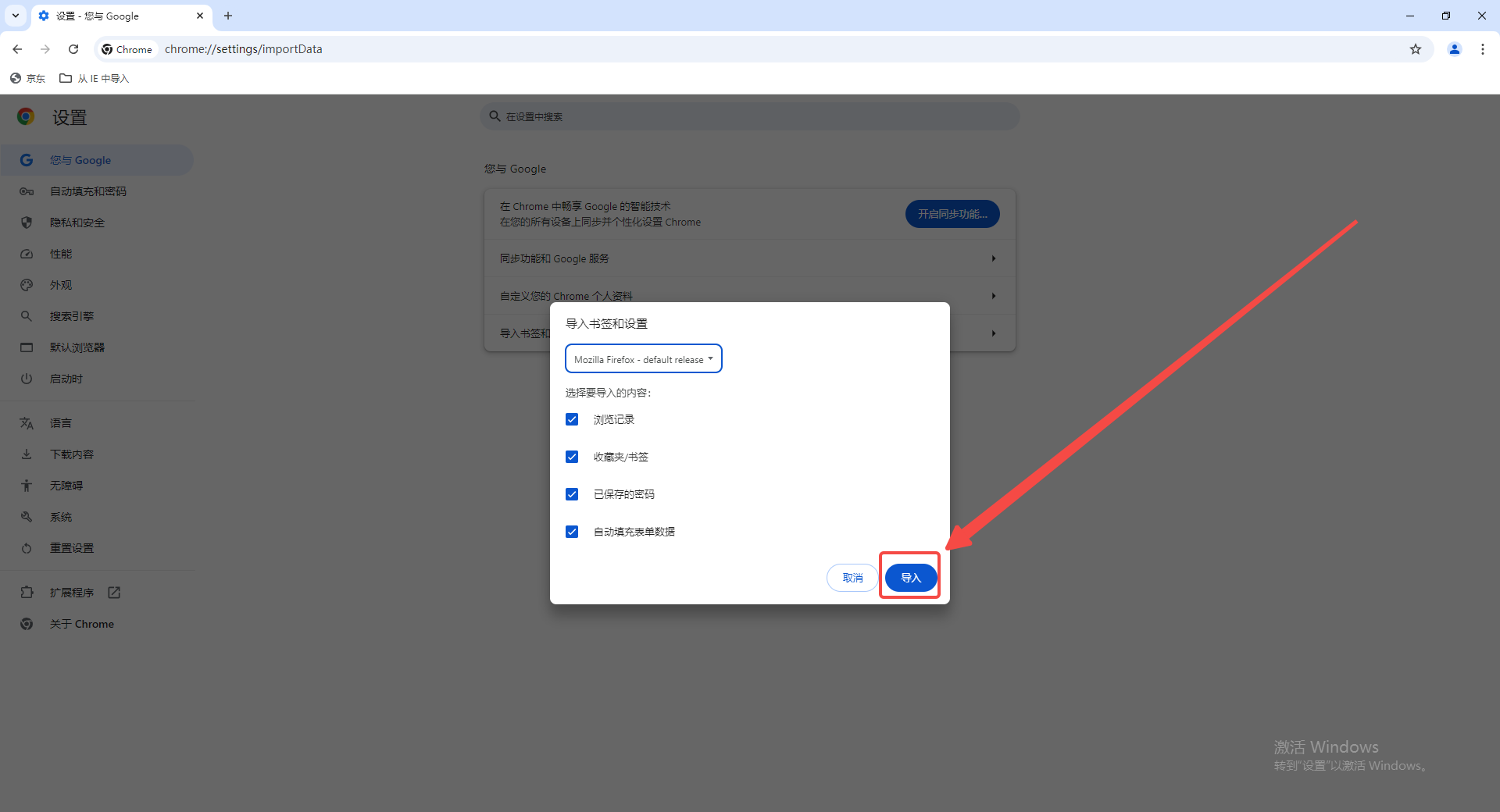Bookmark this page with the star icon

[1416, 49]
